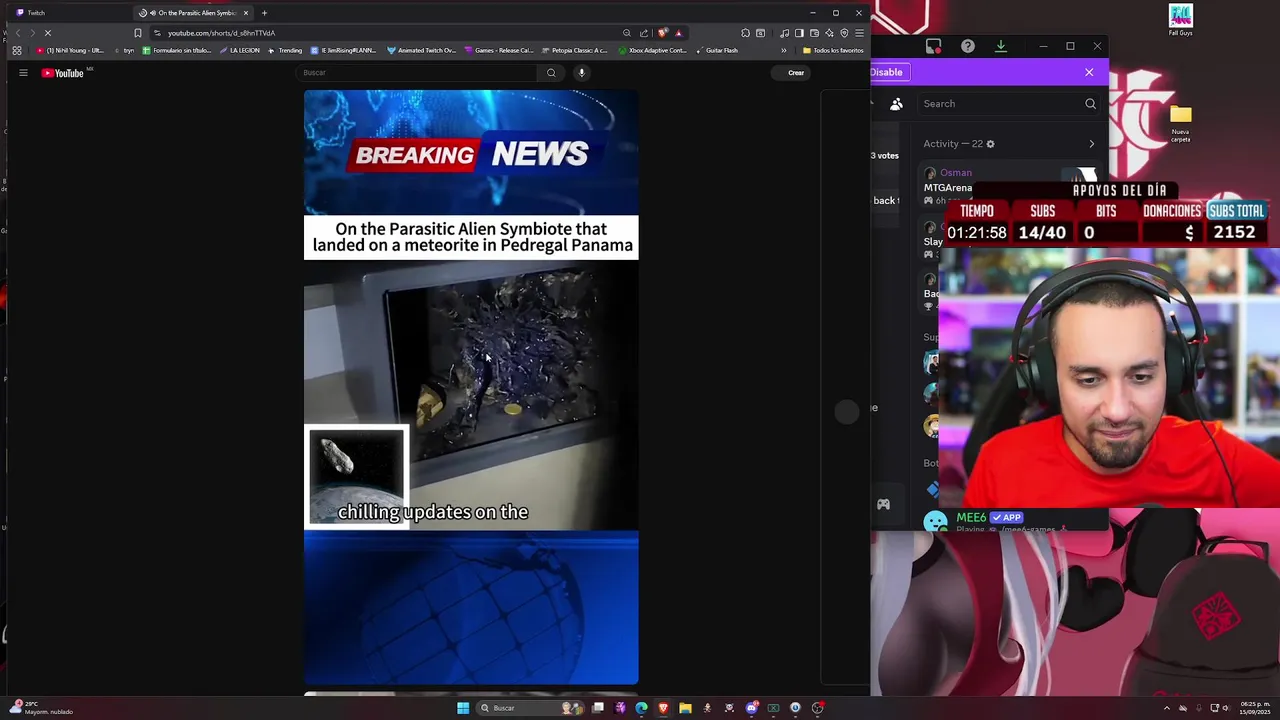The height and width of the screenshot is (720, 1280).
Task: Open the browser extensions puzzle icon
Action: click(x=745, y=33)
